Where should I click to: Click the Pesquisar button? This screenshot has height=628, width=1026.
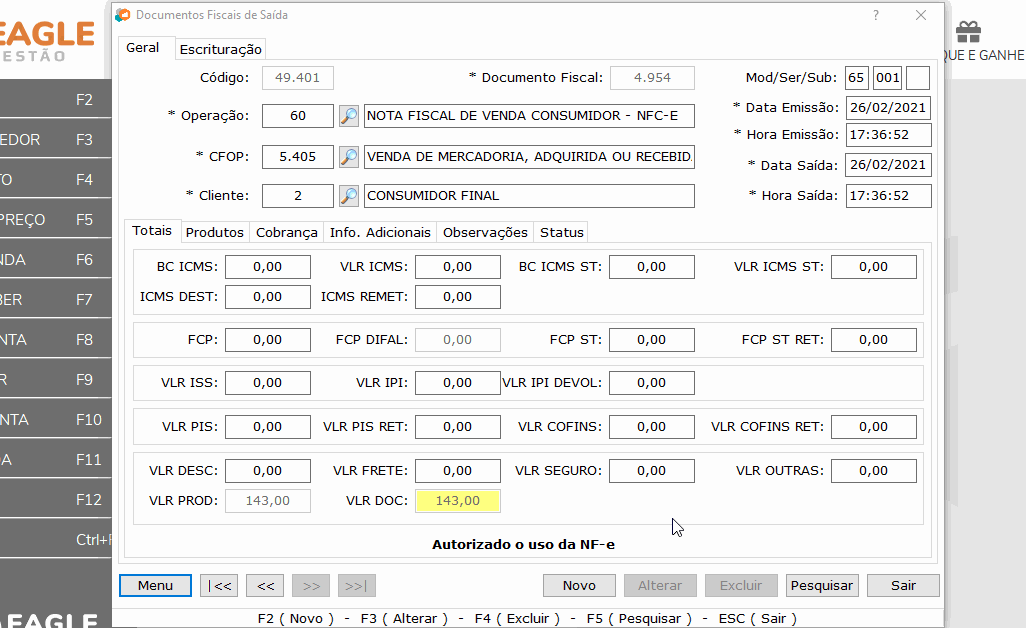[x=822, y=585]
